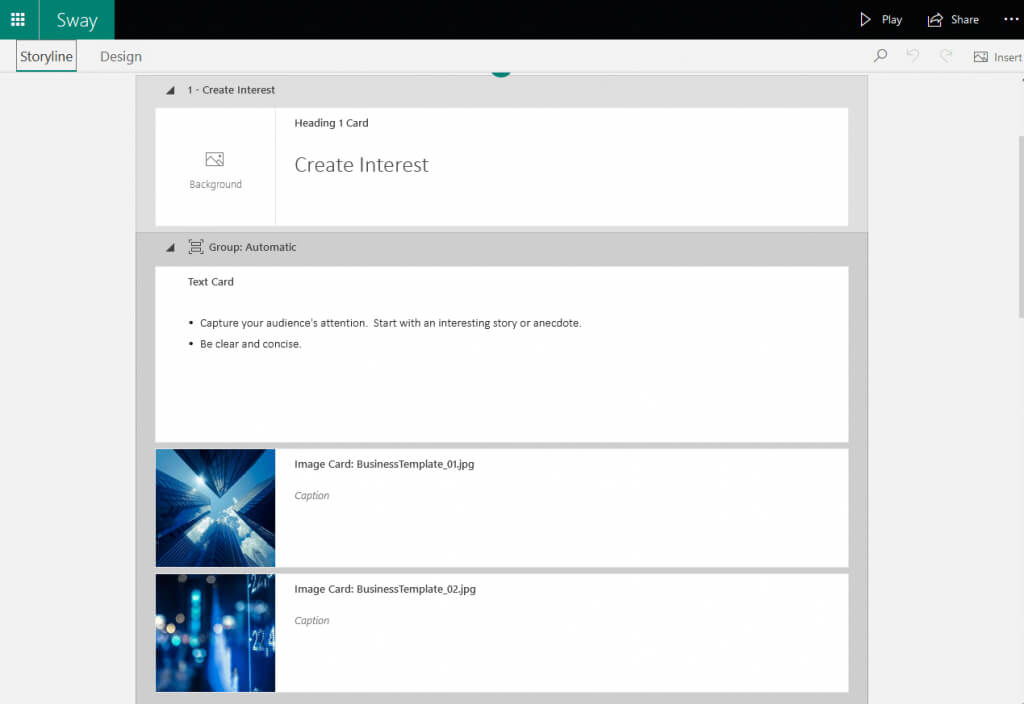
Task: Add a Background image to heading card
Action: [x=216, y=168]
